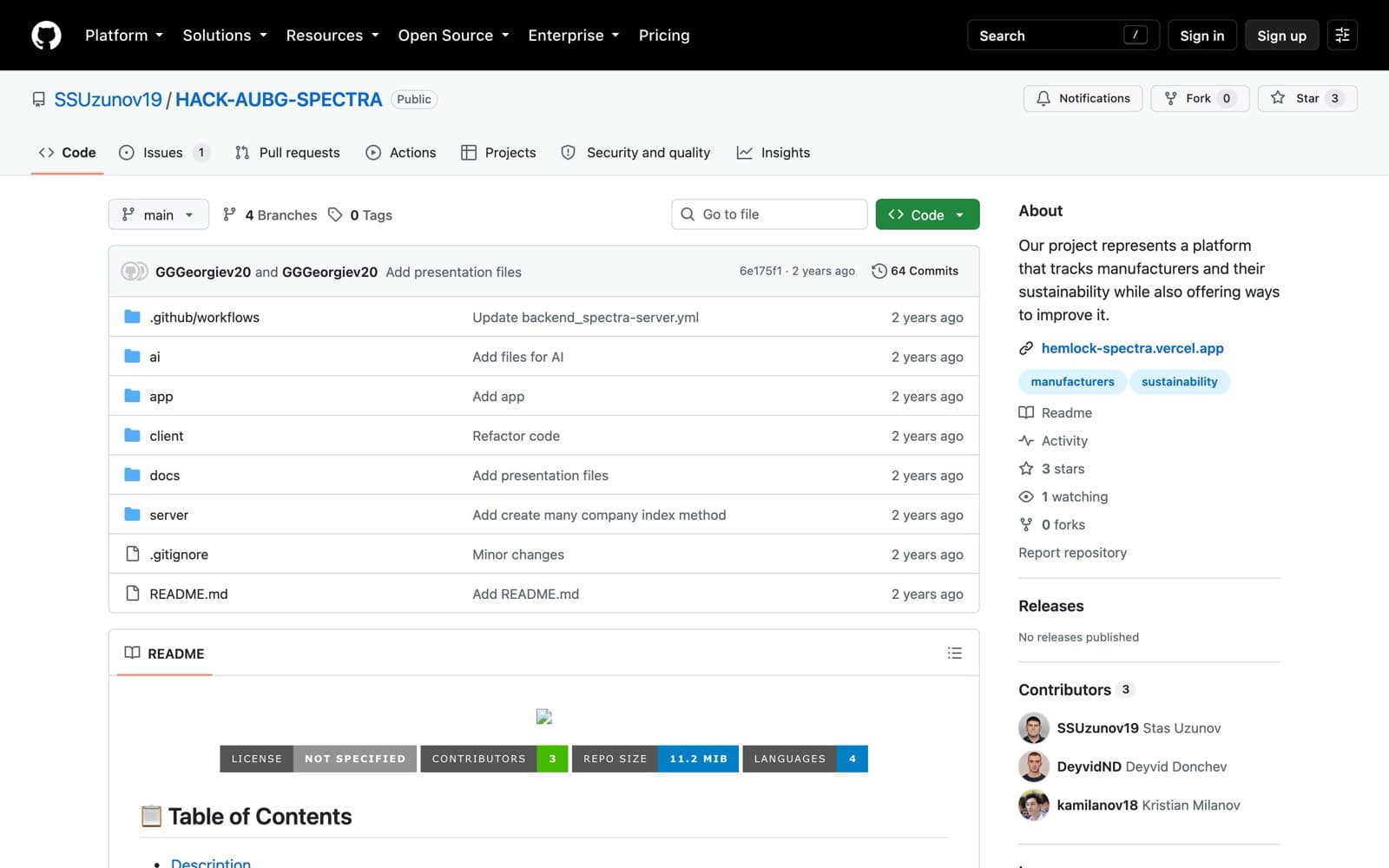Click the docs folder icon
This screenshot has width=1389, height=868.
tap(132, 475)
